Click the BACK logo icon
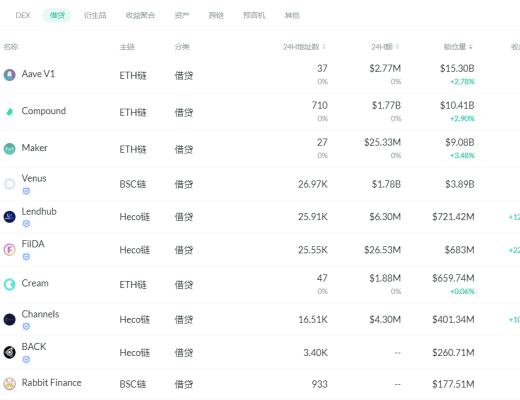This screenshot has width=520, height=400. point(9,352)
